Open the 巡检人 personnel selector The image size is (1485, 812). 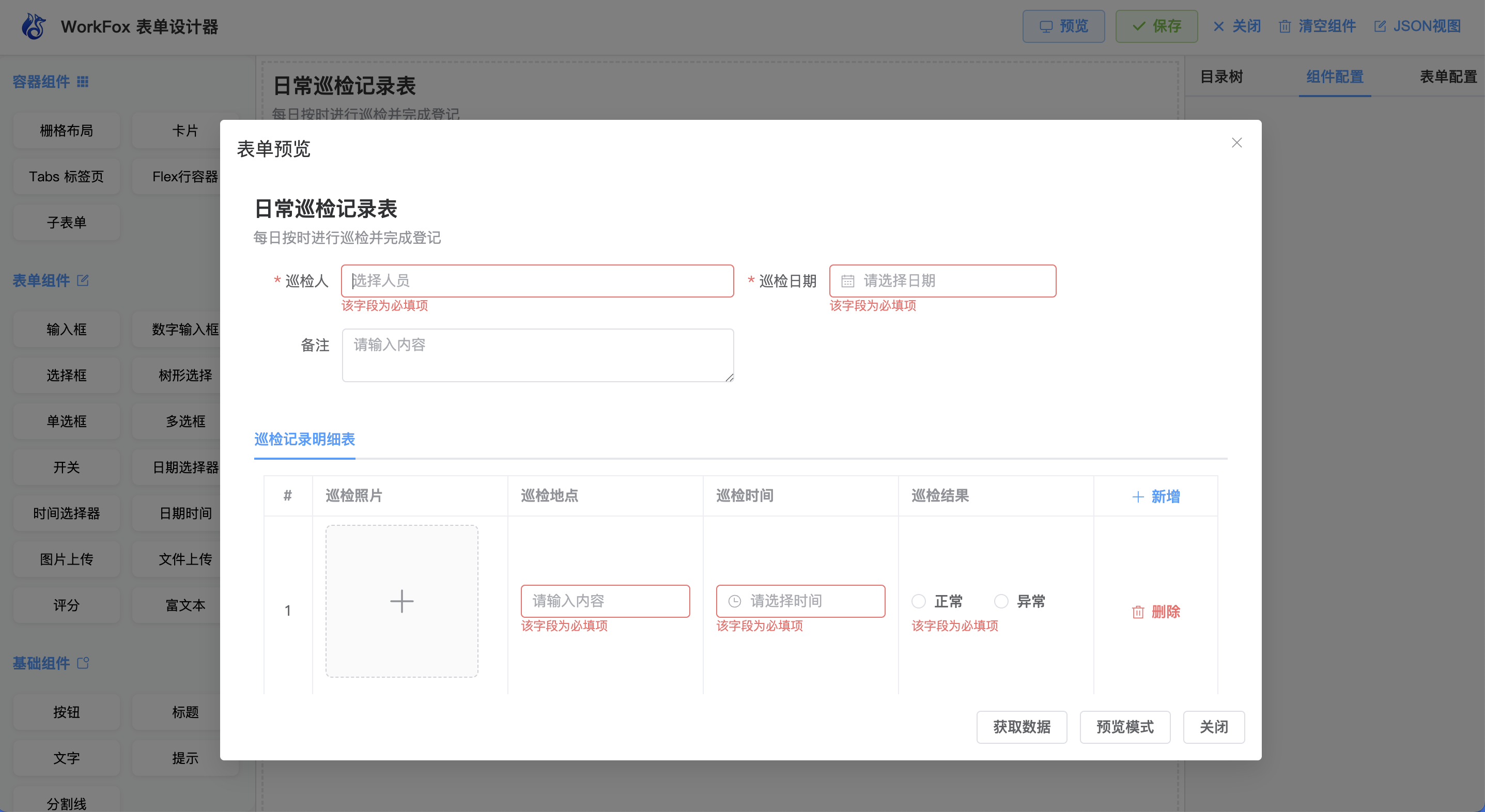coord(537,281)
